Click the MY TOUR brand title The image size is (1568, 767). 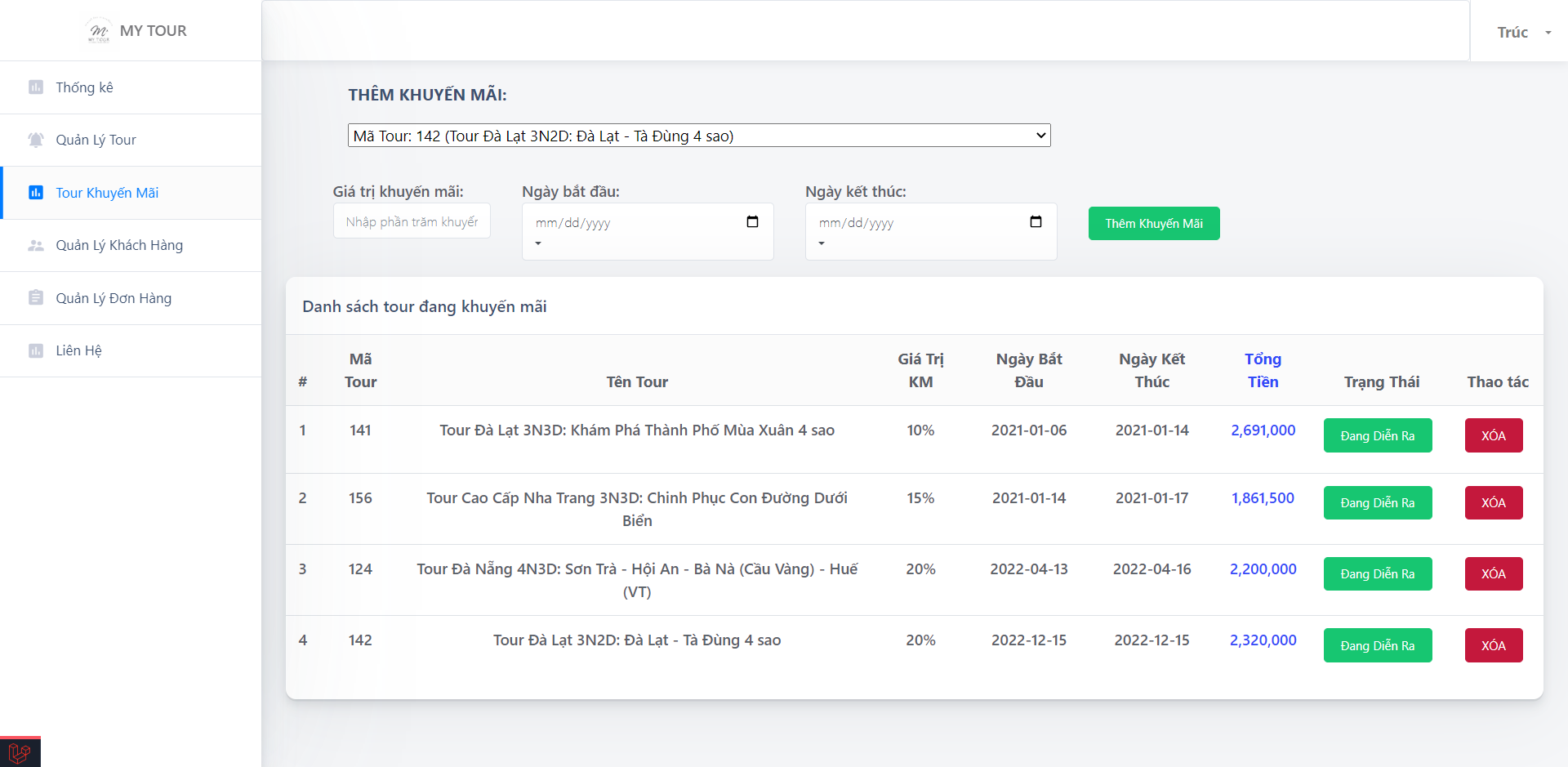[x=154, y=30]
